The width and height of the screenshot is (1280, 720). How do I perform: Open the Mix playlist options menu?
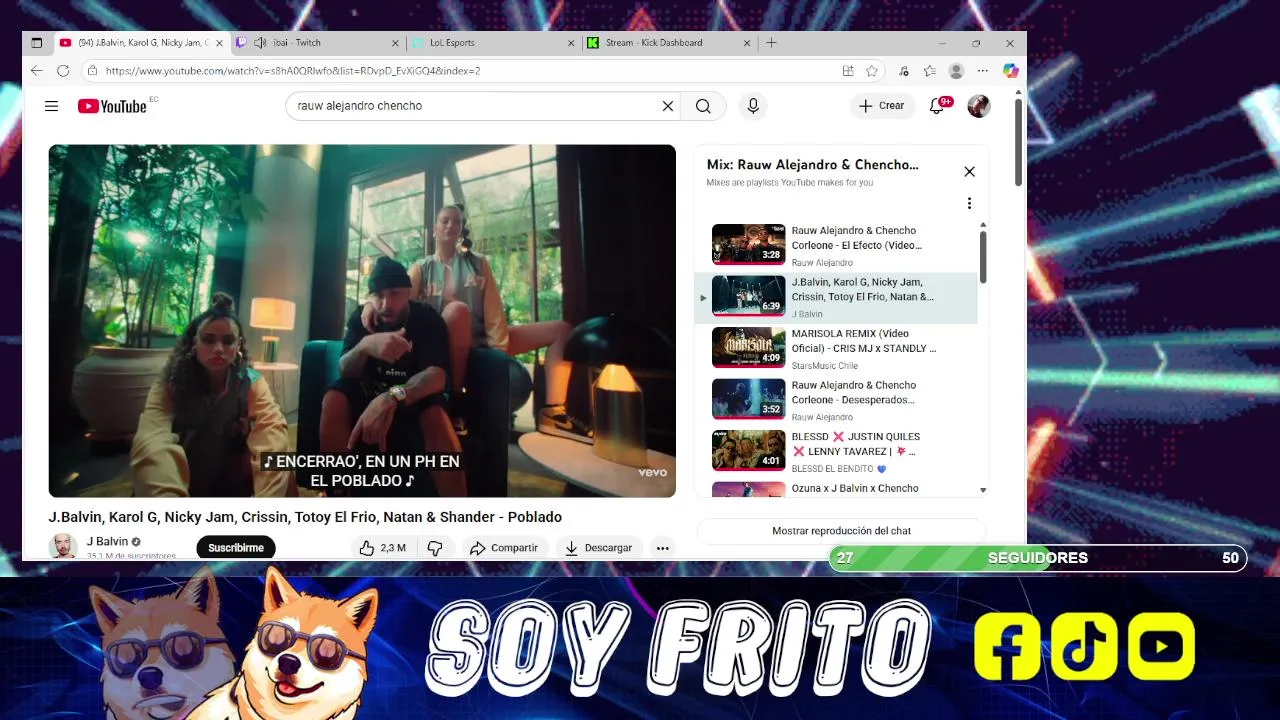coord(969,204)
